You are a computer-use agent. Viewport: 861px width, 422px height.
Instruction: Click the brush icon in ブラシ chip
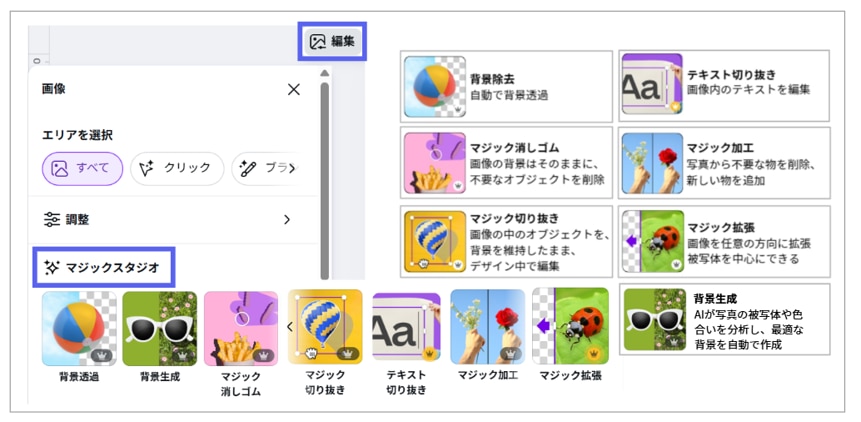pos(248,168)
